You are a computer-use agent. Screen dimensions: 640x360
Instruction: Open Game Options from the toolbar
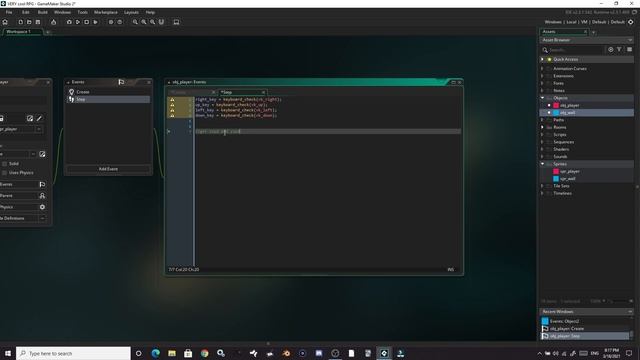[111, 22]
